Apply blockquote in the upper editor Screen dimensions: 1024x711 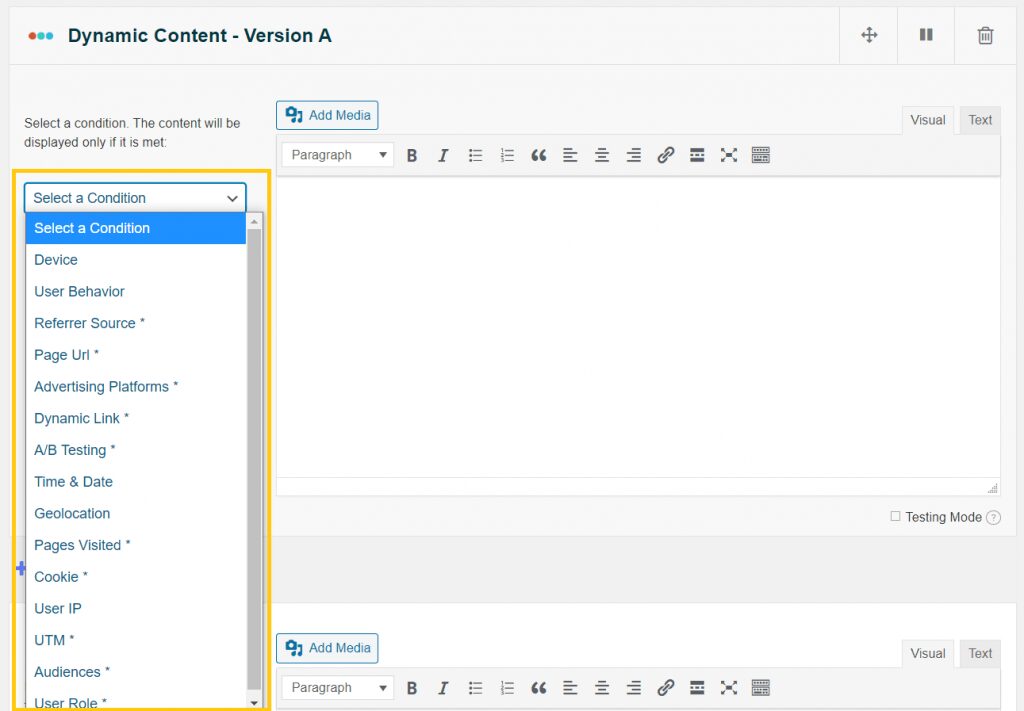pyautogui.click(x=539, y=155)
